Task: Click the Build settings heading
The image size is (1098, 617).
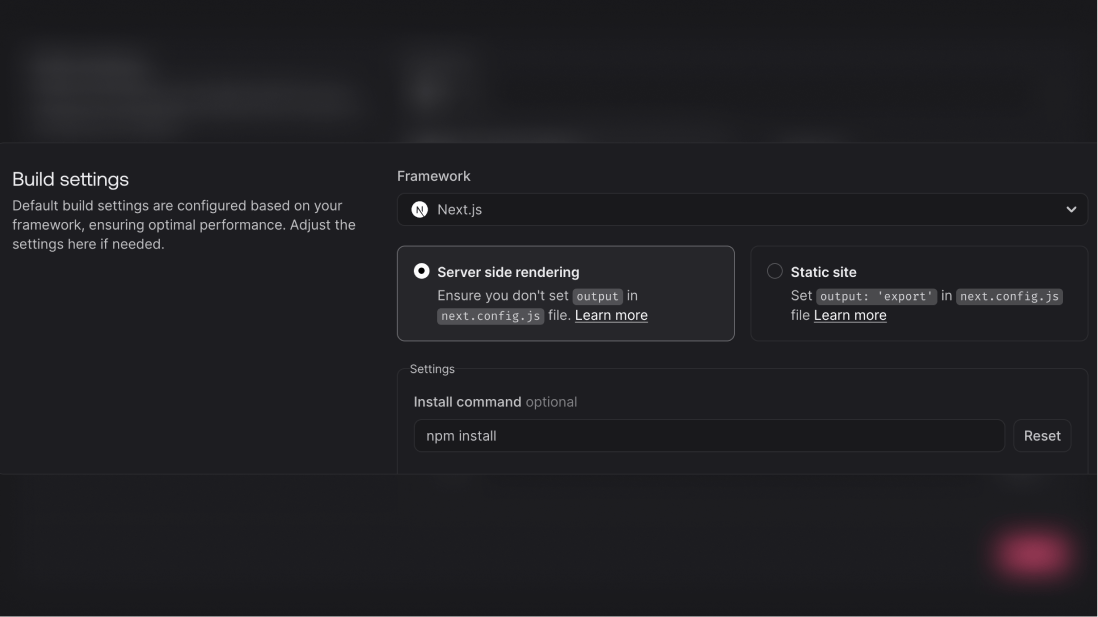Action: coord(68,178)
